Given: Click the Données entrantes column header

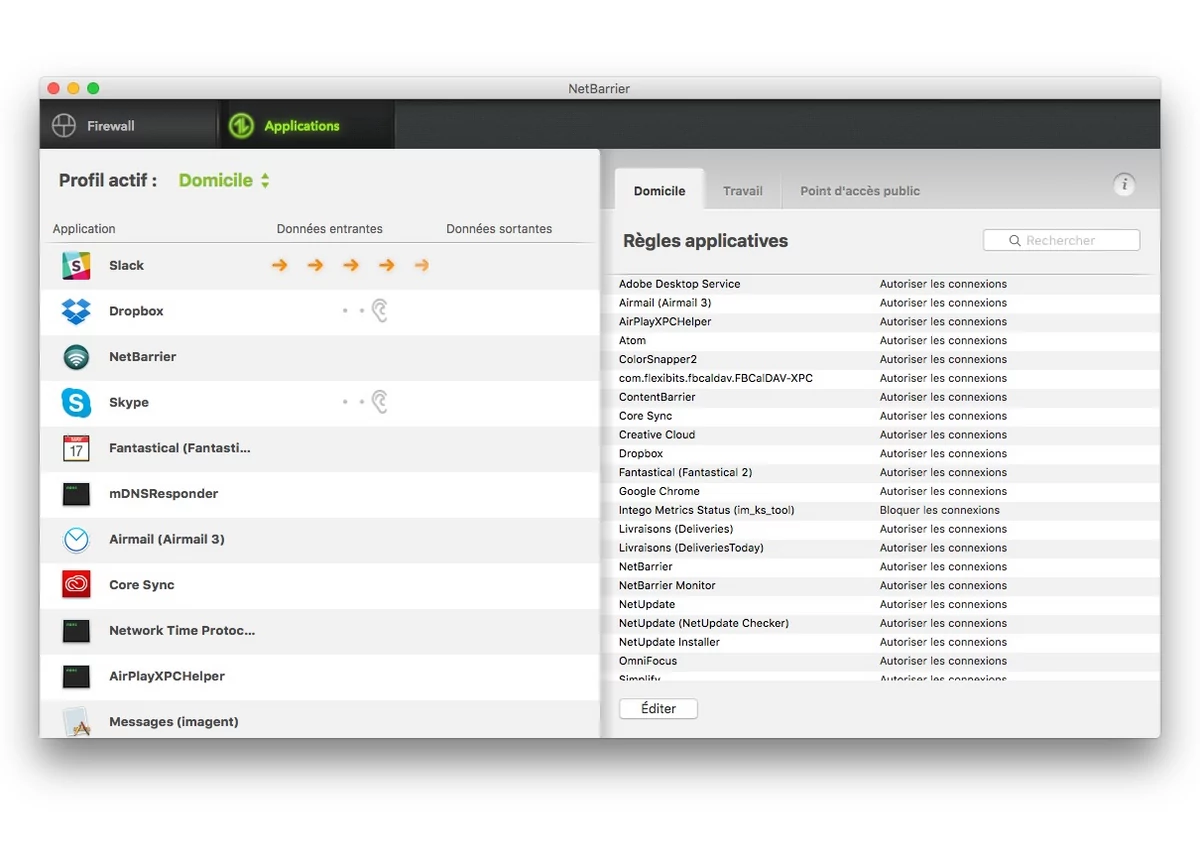Looking at the screenshot, I should point(330,229).
